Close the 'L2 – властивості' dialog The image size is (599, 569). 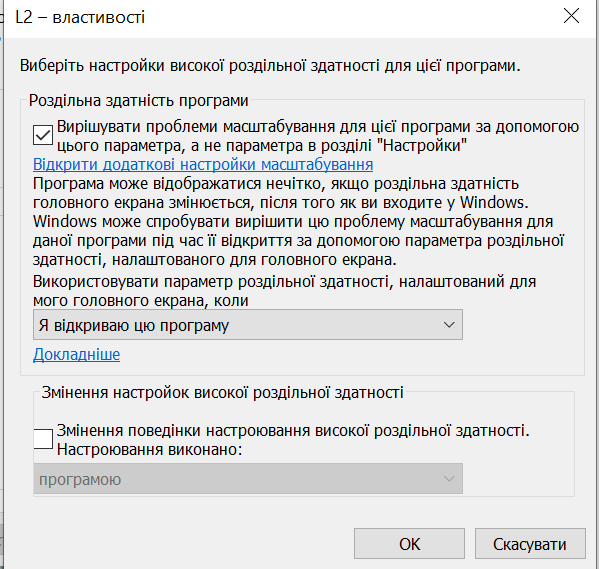click(571, 16)
